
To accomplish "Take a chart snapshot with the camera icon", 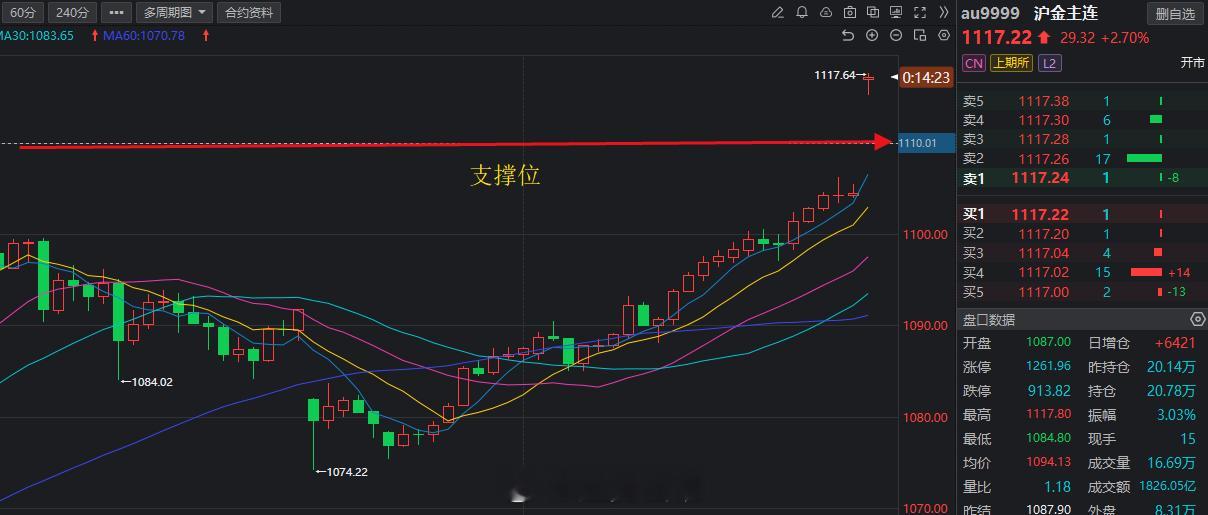I will (x=850, y=13).
